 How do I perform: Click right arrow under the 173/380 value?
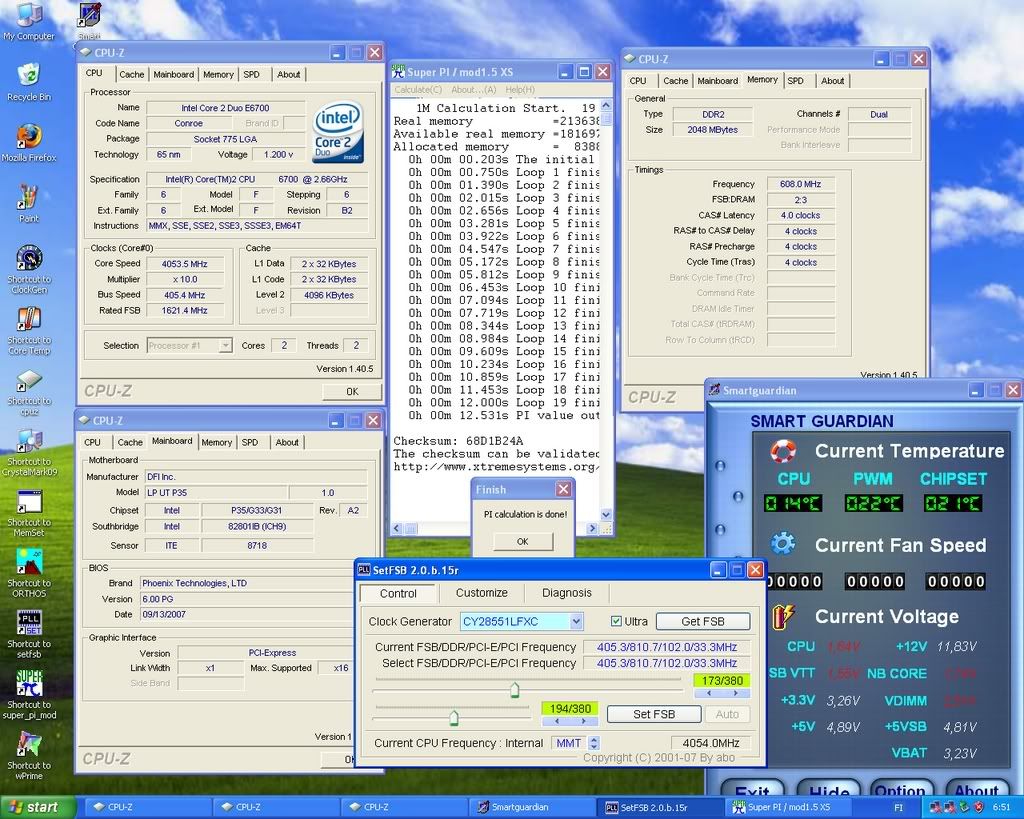click(x=736, y=693)
